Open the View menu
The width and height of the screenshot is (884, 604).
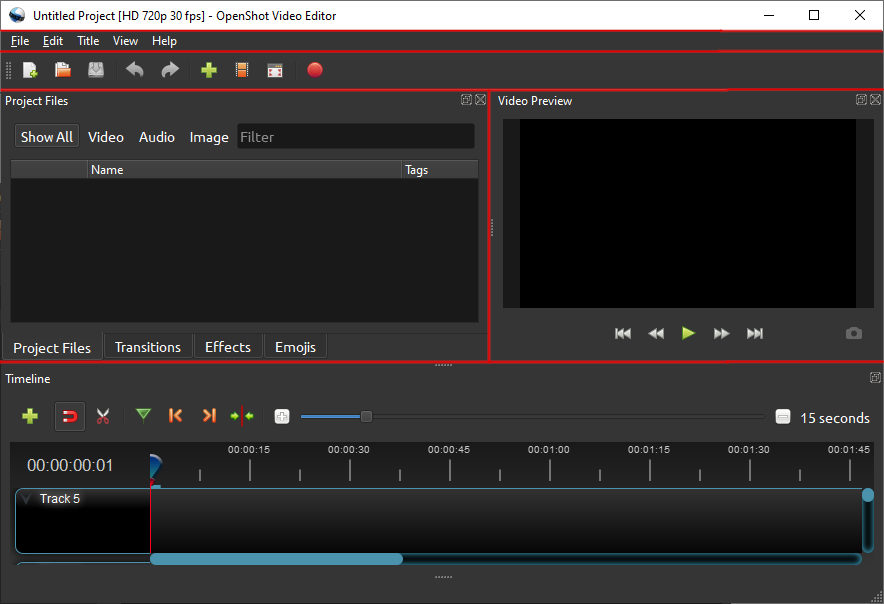(125, 41)
